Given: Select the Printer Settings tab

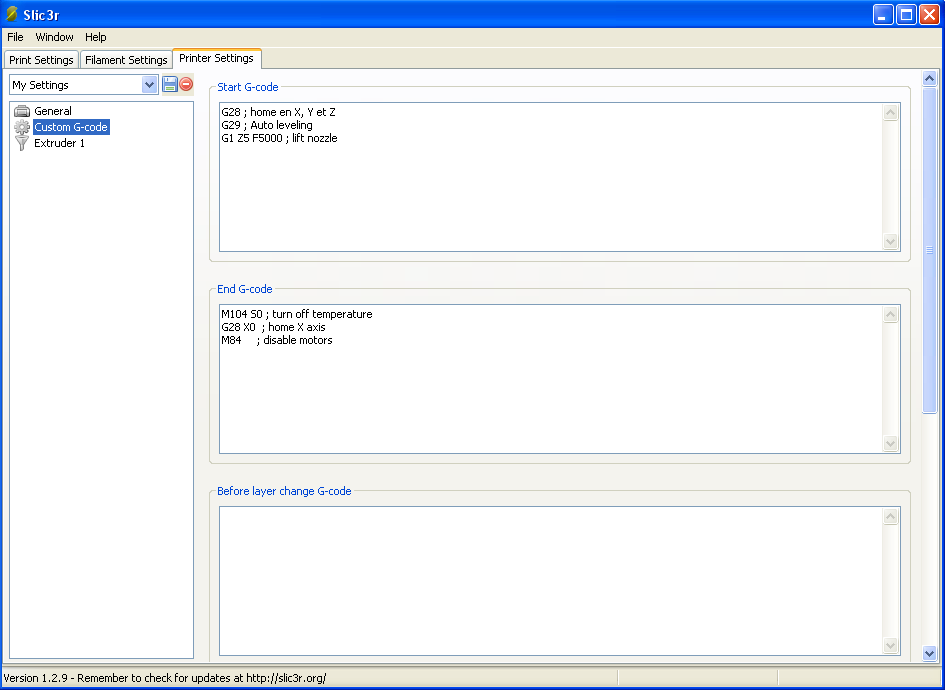Looking at the screenshot, I should point(216,58).
